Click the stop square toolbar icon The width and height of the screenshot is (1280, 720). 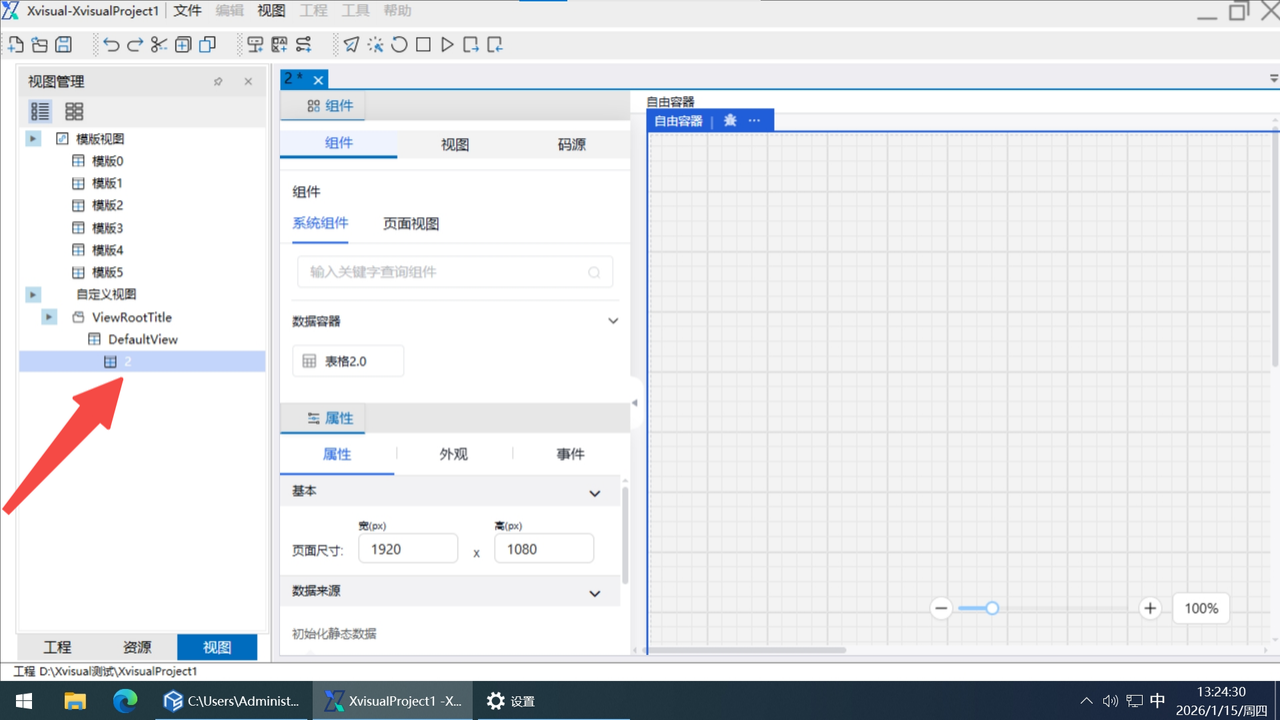point(423,45)
